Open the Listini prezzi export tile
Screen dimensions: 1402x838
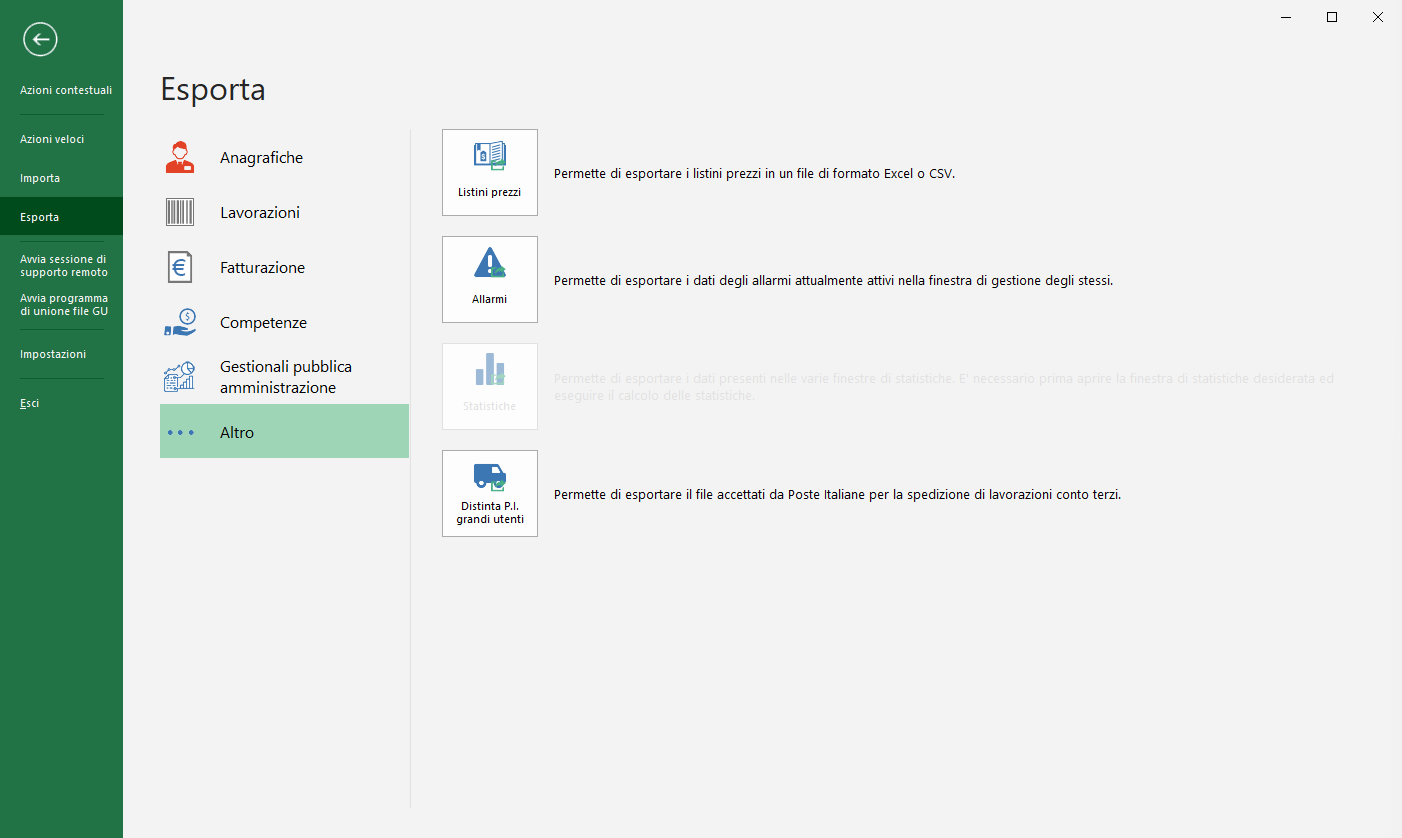point(490,172)
